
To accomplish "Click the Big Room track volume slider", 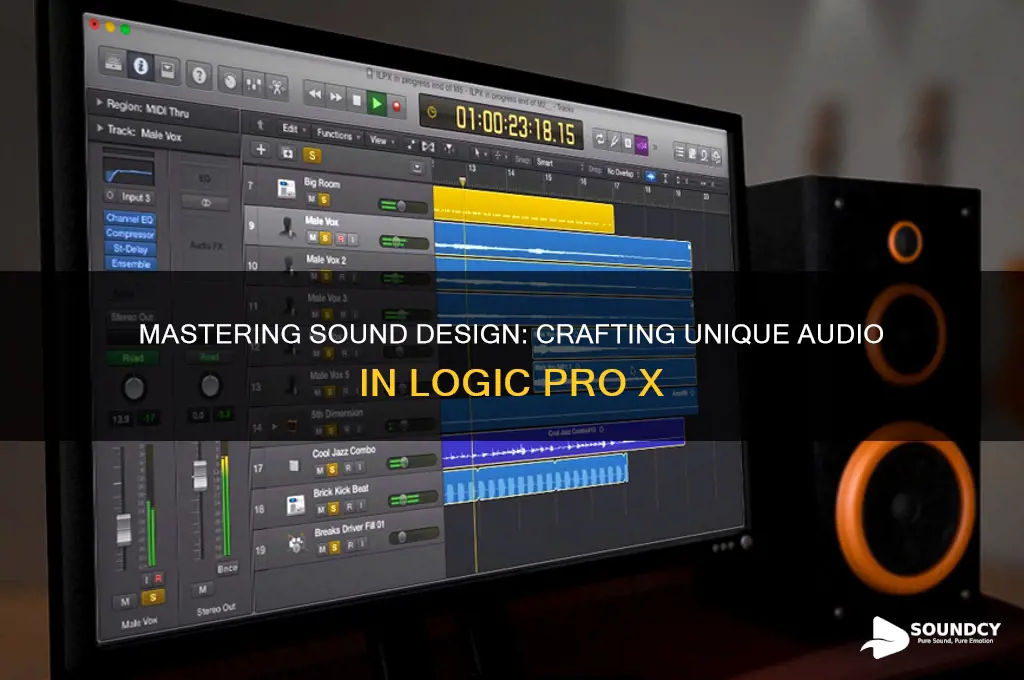I will point(402,206).
